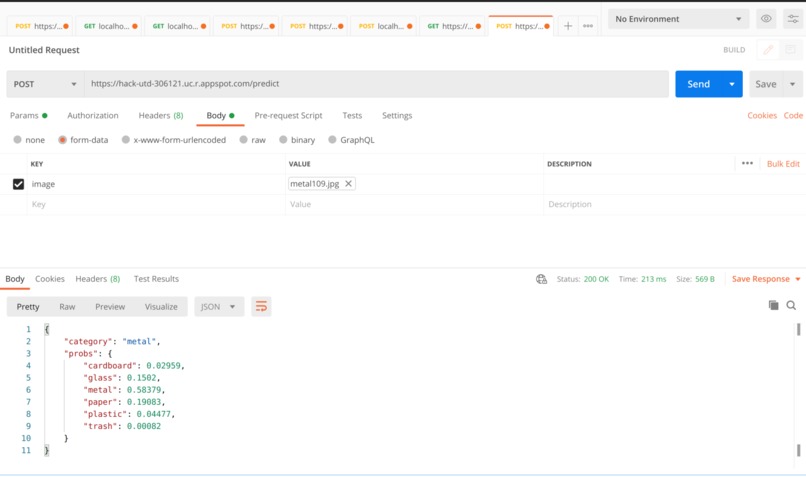Click the request URL input field
The image size is (806, 478).
tap(377, 84)
